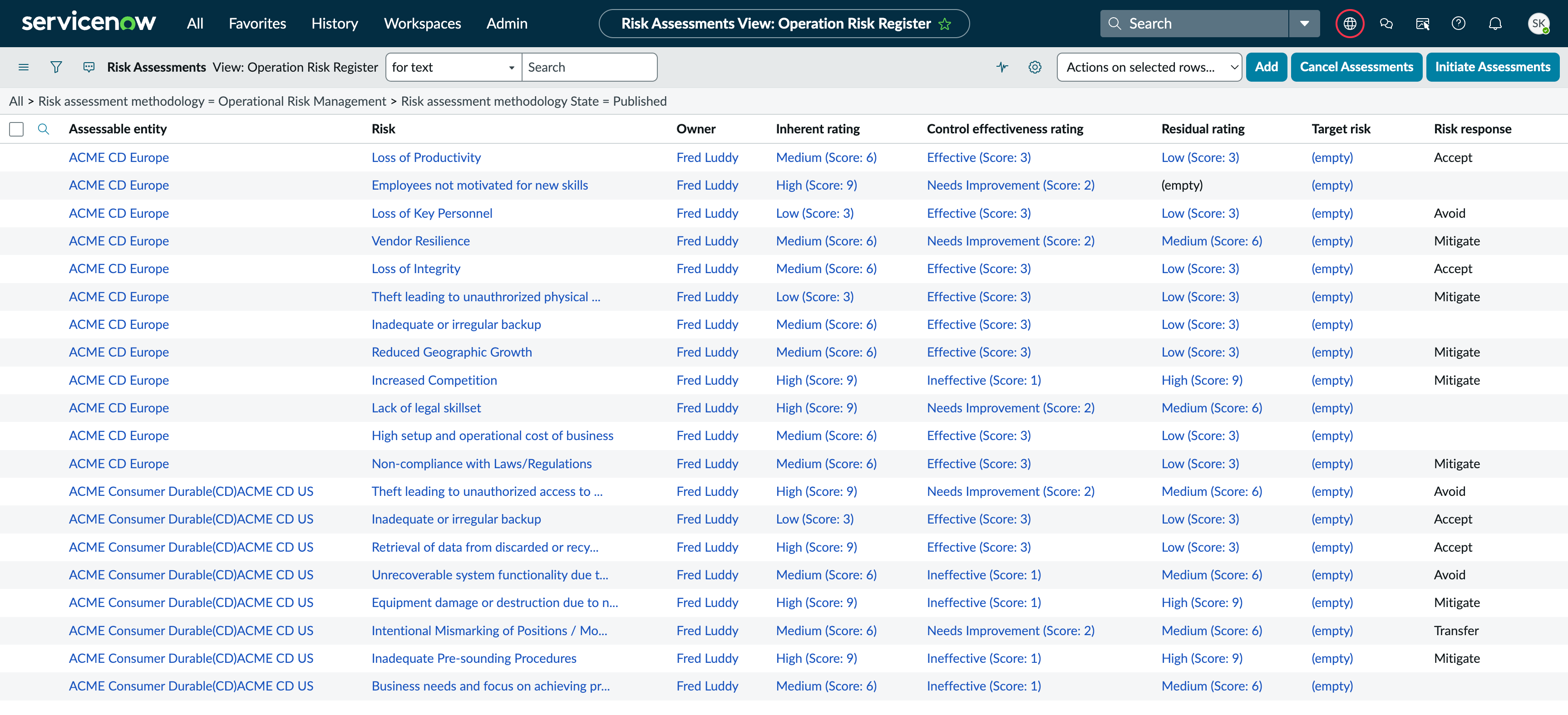Click the global search magnifier icon
The height and width of the screenshot is (715, 1568).
(x=1114, y=23)
